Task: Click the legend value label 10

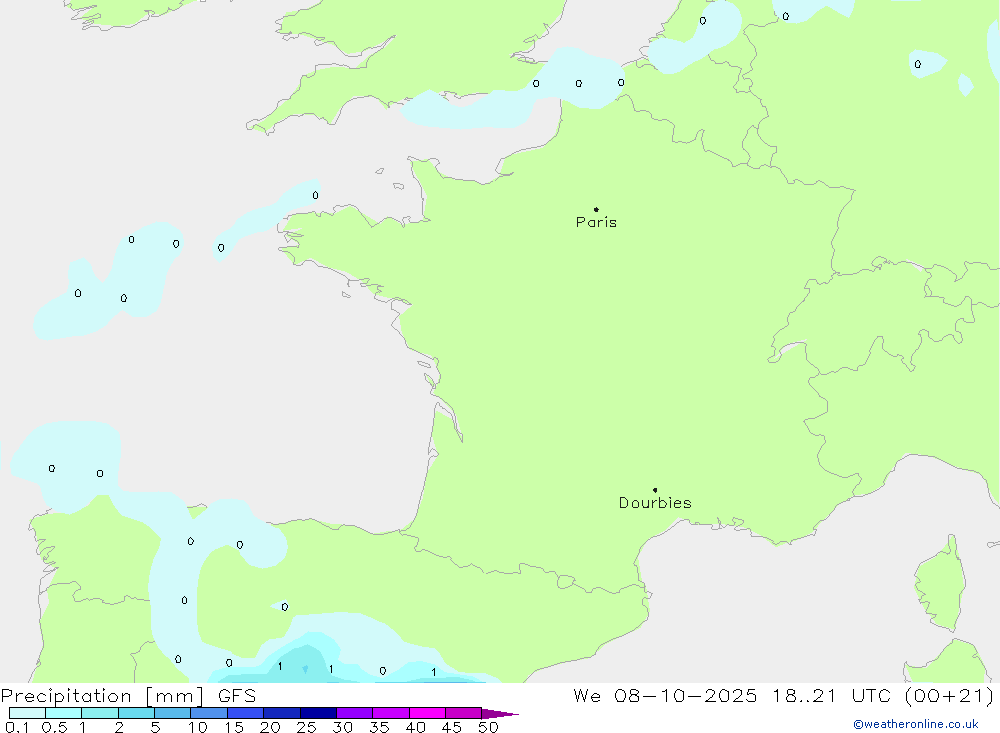Action: pyautogui.click(x=198, y=727)
